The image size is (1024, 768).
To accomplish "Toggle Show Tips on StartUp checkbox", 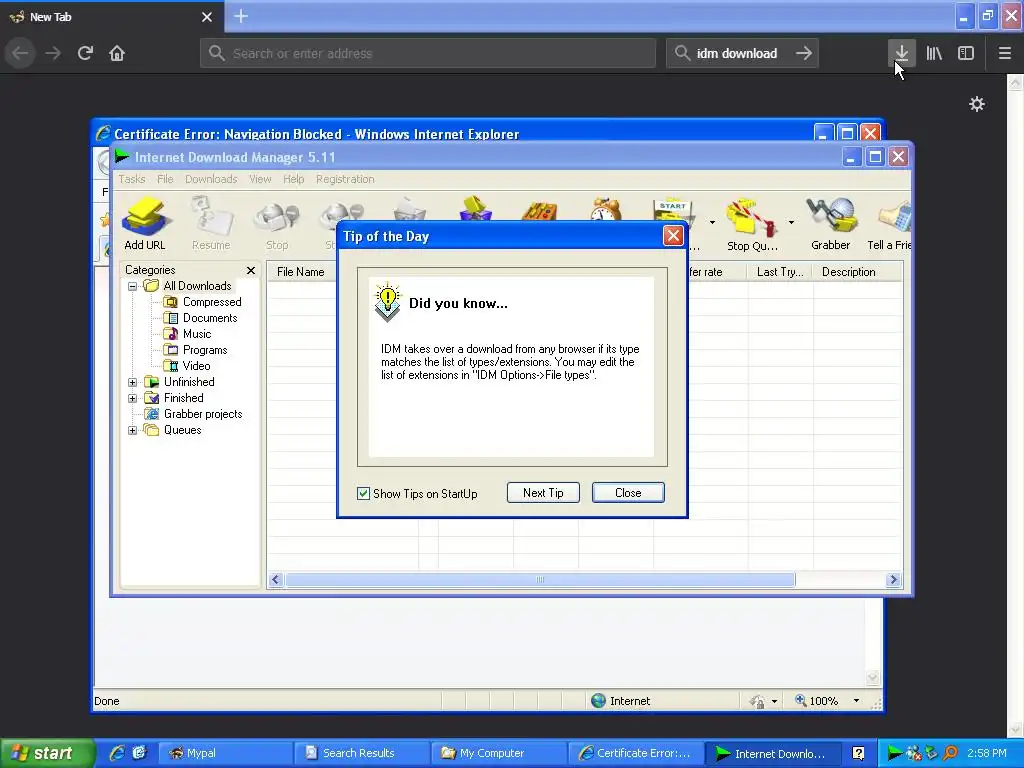I will (x=364, y=494).
